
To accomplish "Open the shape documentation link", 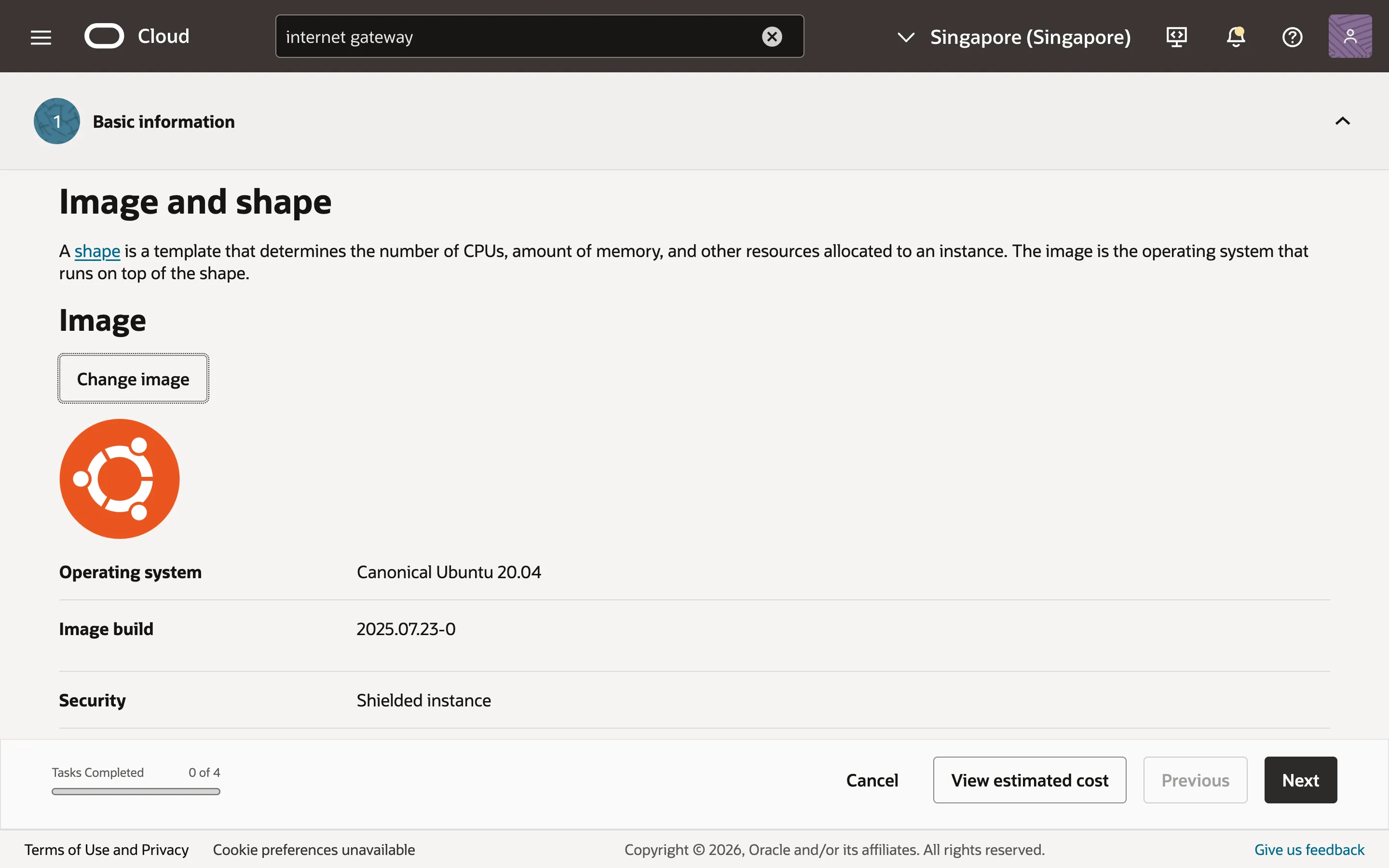I will pos(97,250).
